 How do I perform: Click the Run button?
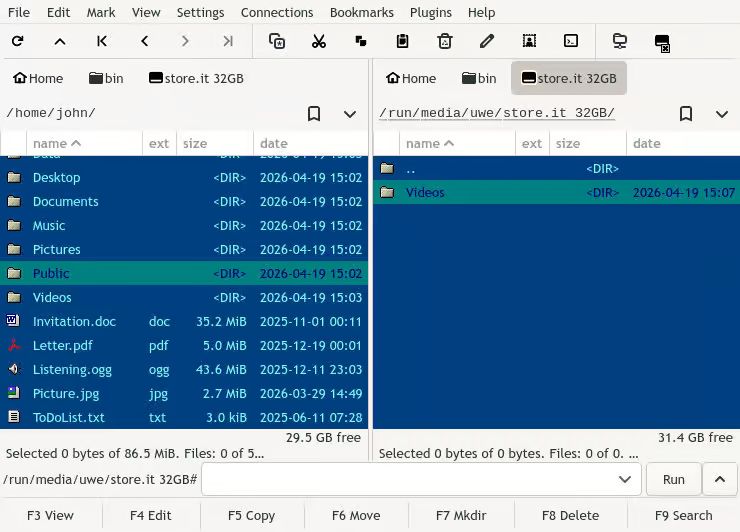(673, 480)
